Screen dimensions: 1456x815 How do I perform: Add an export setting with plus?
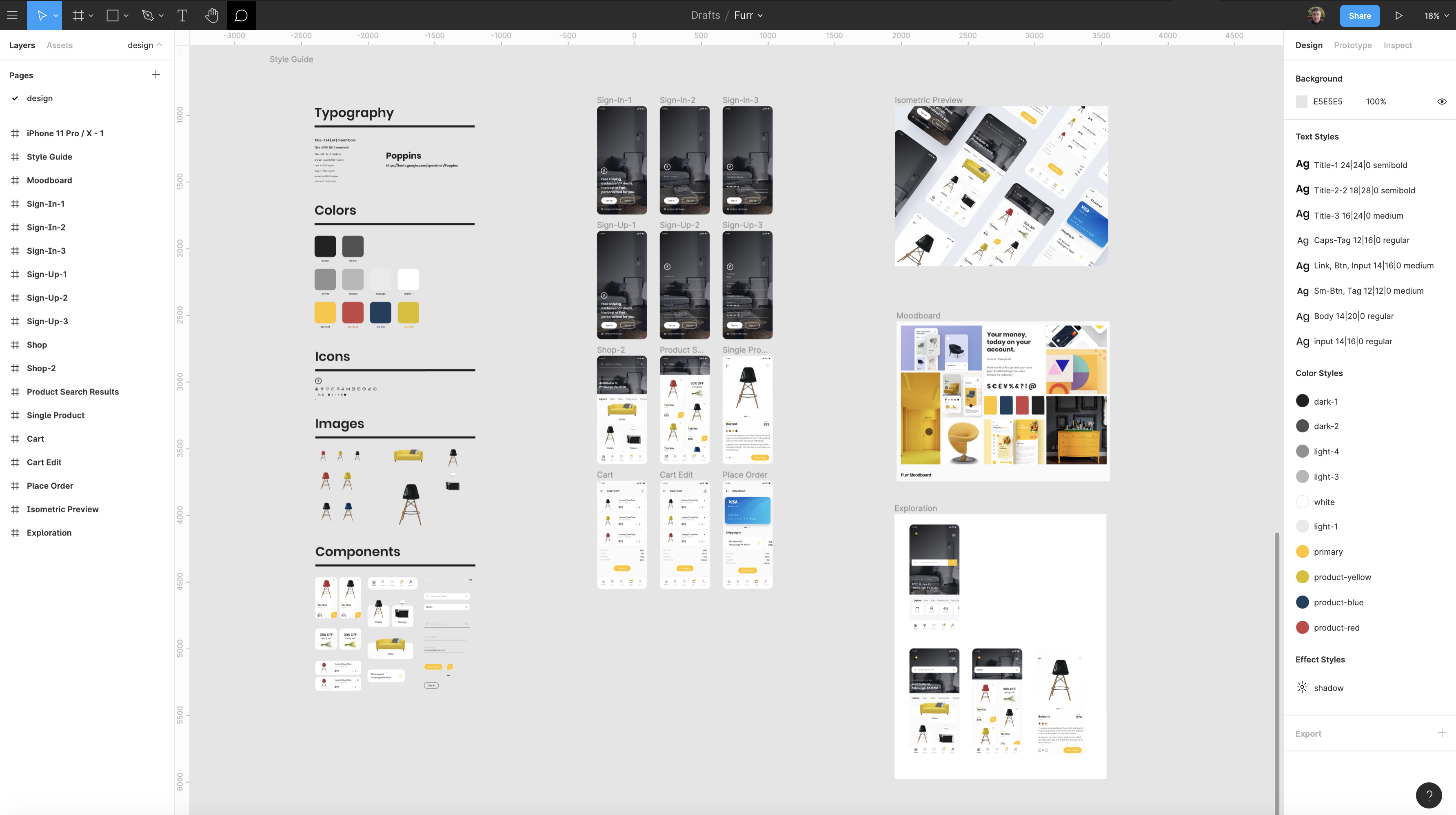click(1442, 733)
